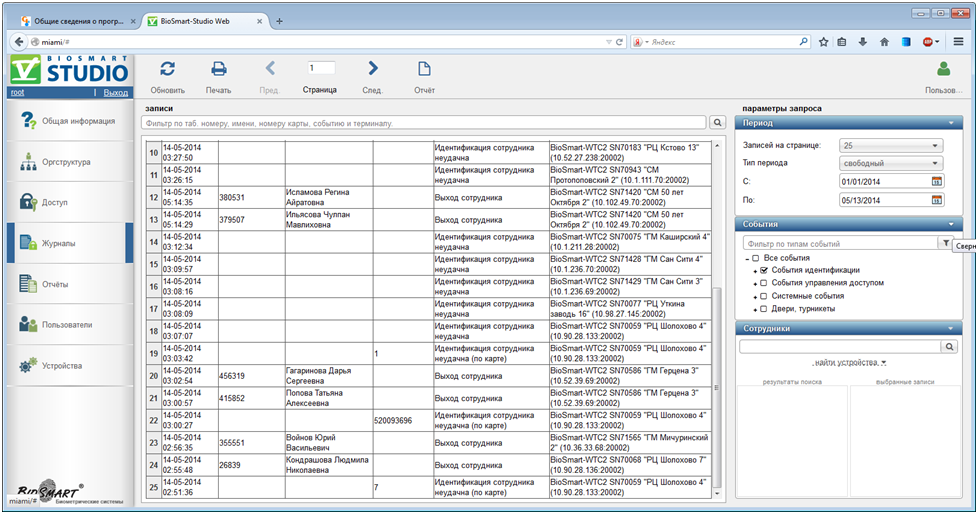The height and width of the screenshot is (514, 978).
Task: Click the records filter text field
Action: coord(424,123)
